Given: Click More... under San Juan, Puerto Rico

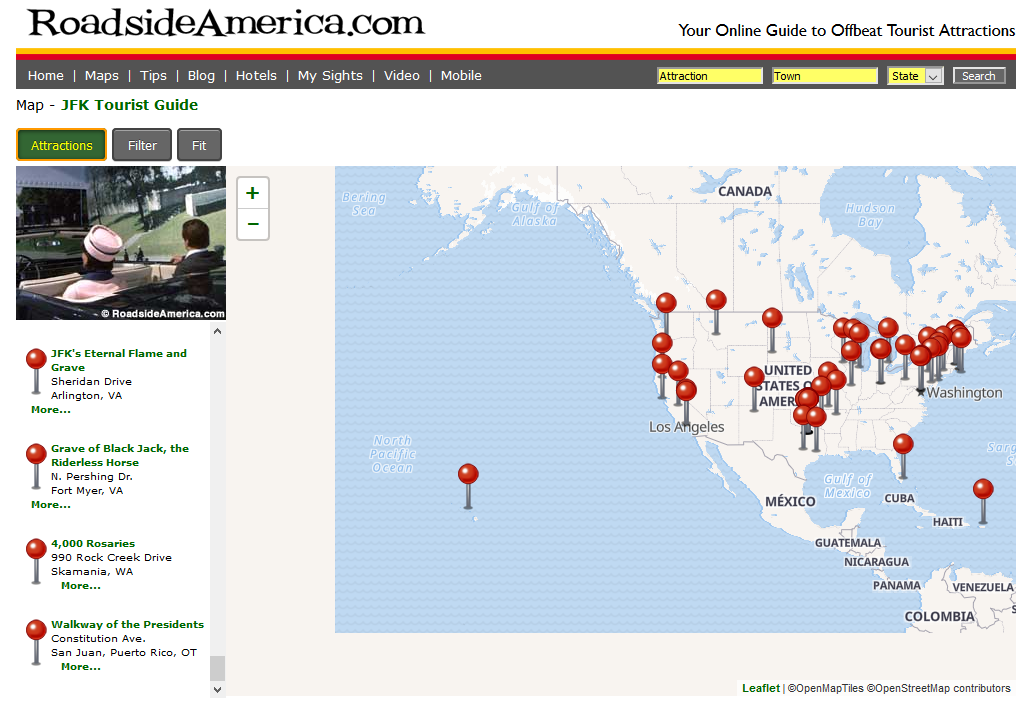Looking at the screenshot, I should 81,667.
